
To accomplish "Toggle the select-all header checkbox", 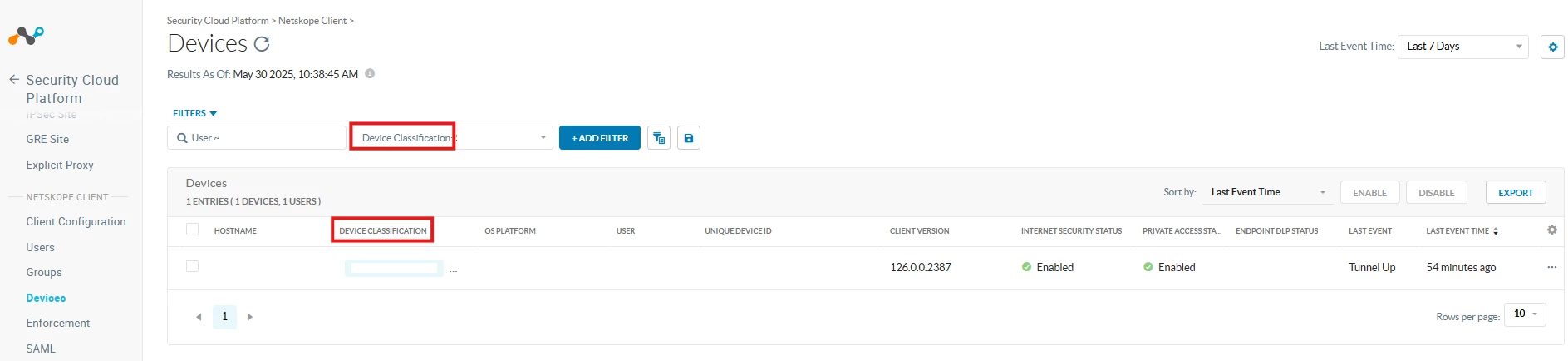I will pyautogui.click(x=192, y=230).
